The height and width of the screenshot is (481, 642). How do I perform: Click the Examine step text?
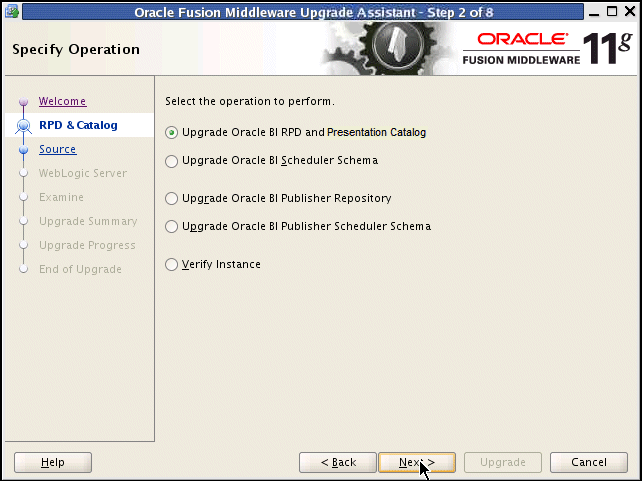(61, 197)
